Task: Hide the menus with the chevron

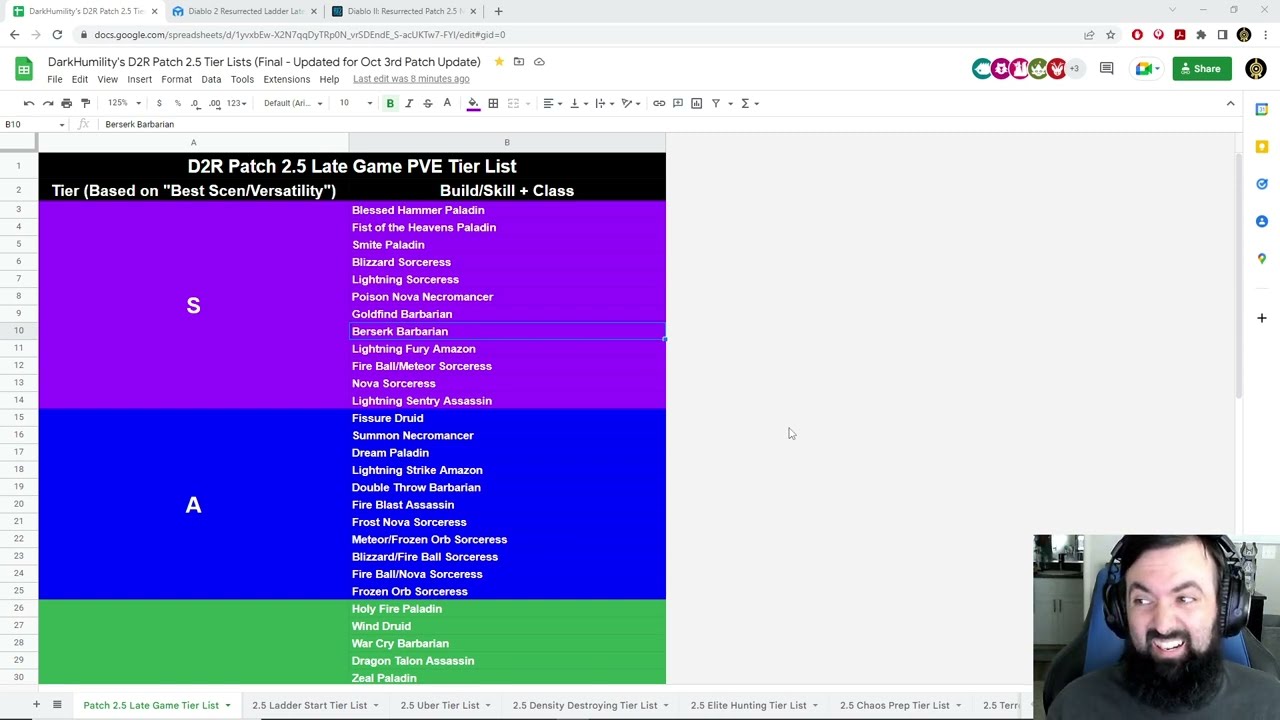Action: (x=1231, y=103)
